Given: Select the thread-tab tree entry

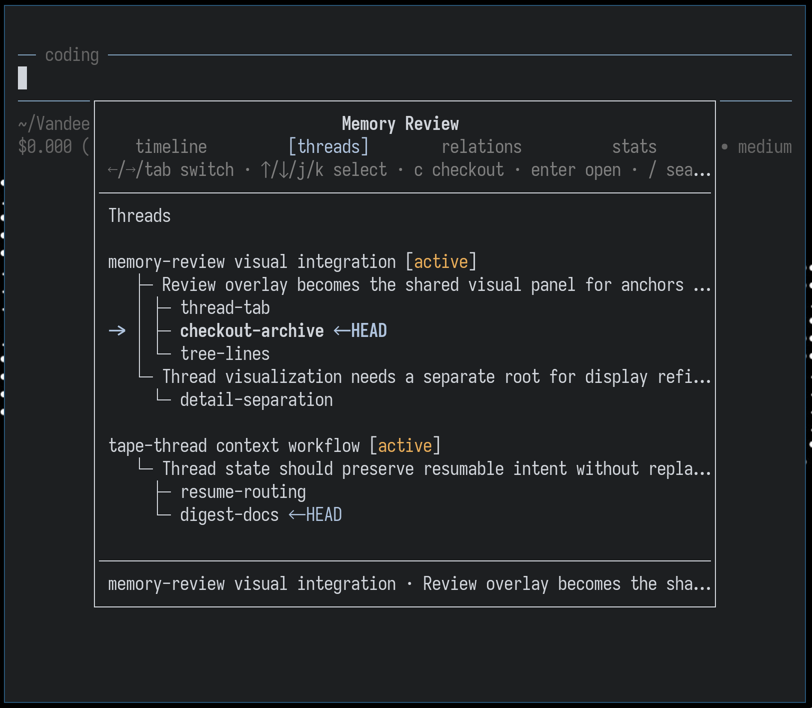Looking at the screenshot, I should (x=225, y=308).
